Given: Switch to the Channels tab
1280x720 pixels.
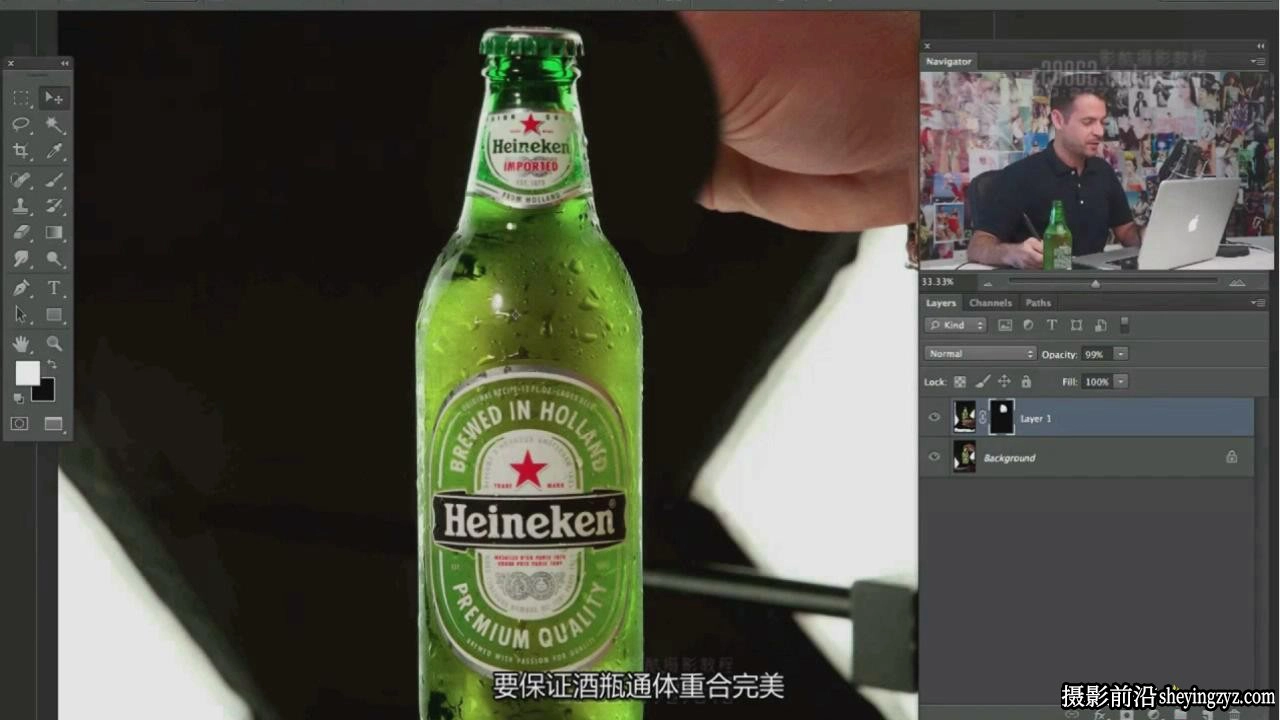Looking at the screenshot, I should click(990, 303).
